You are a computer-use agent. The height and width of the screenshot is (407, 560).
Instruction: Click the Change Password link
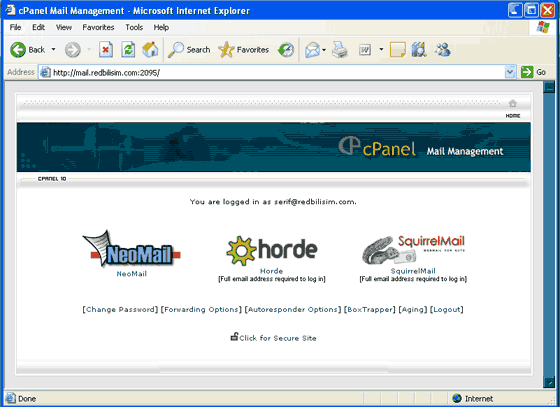pyautogui.click(x=120, y=310)
